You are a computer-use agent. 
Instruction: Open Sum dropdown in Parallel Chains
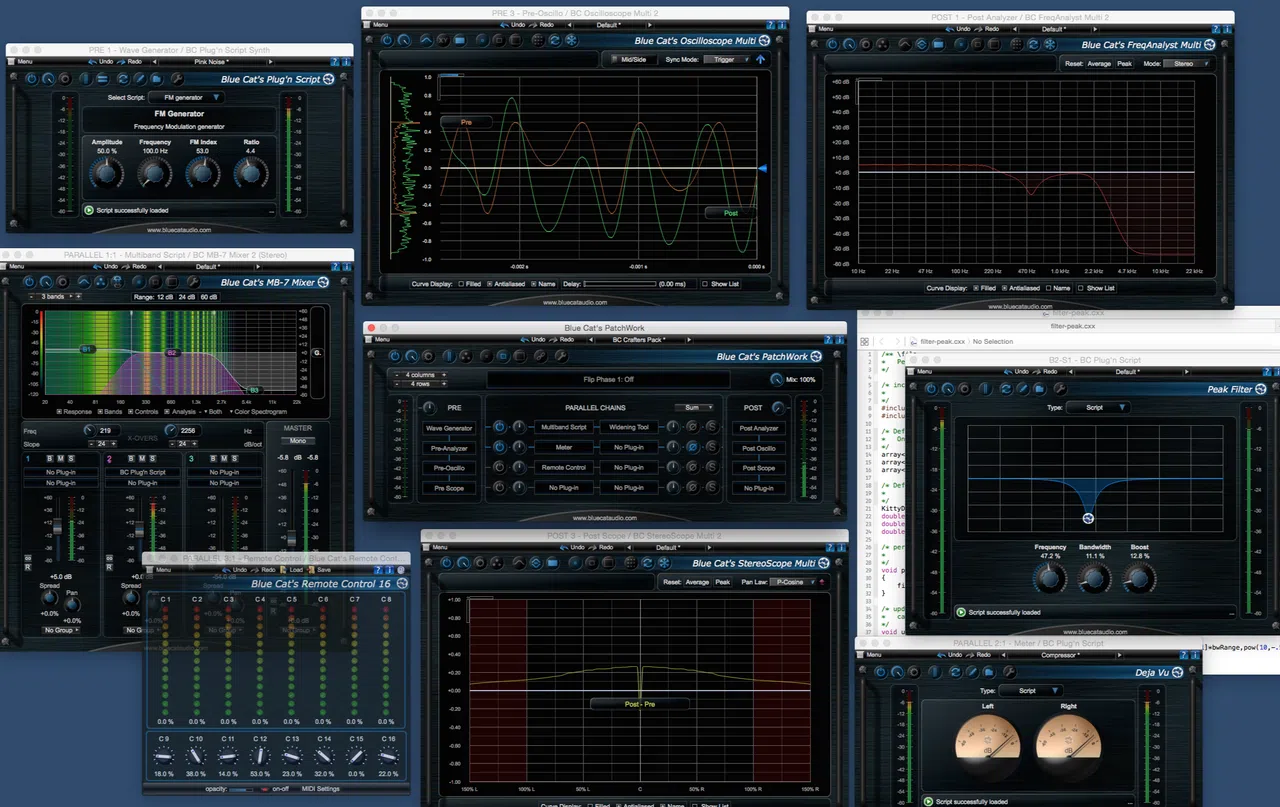(695, 407)
